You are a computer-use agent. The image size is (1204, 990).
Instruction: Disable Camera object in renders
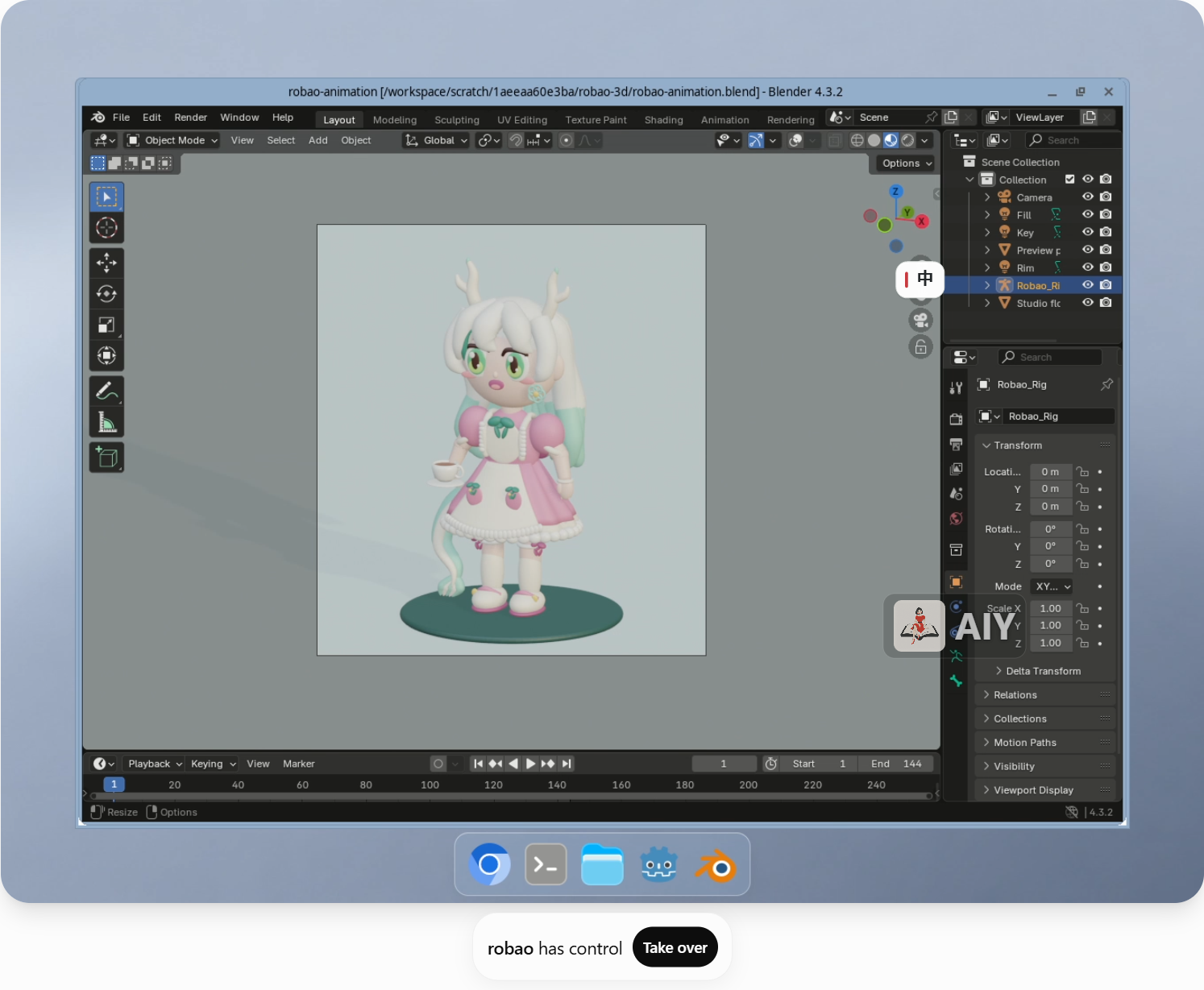click(x=1106, y=197)
